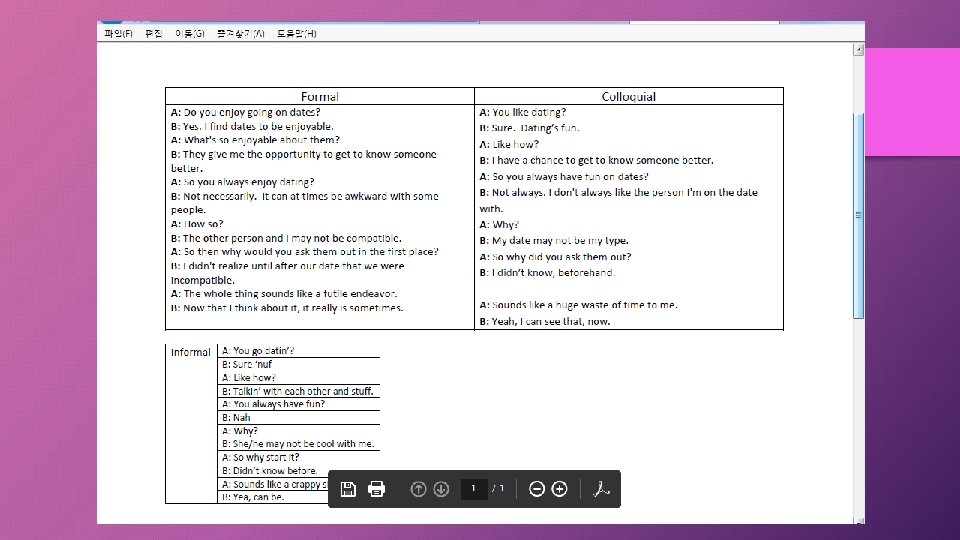Click 'B: Sure. Dating's fun.' line
The image size is (960, 540).
[529, 128]
